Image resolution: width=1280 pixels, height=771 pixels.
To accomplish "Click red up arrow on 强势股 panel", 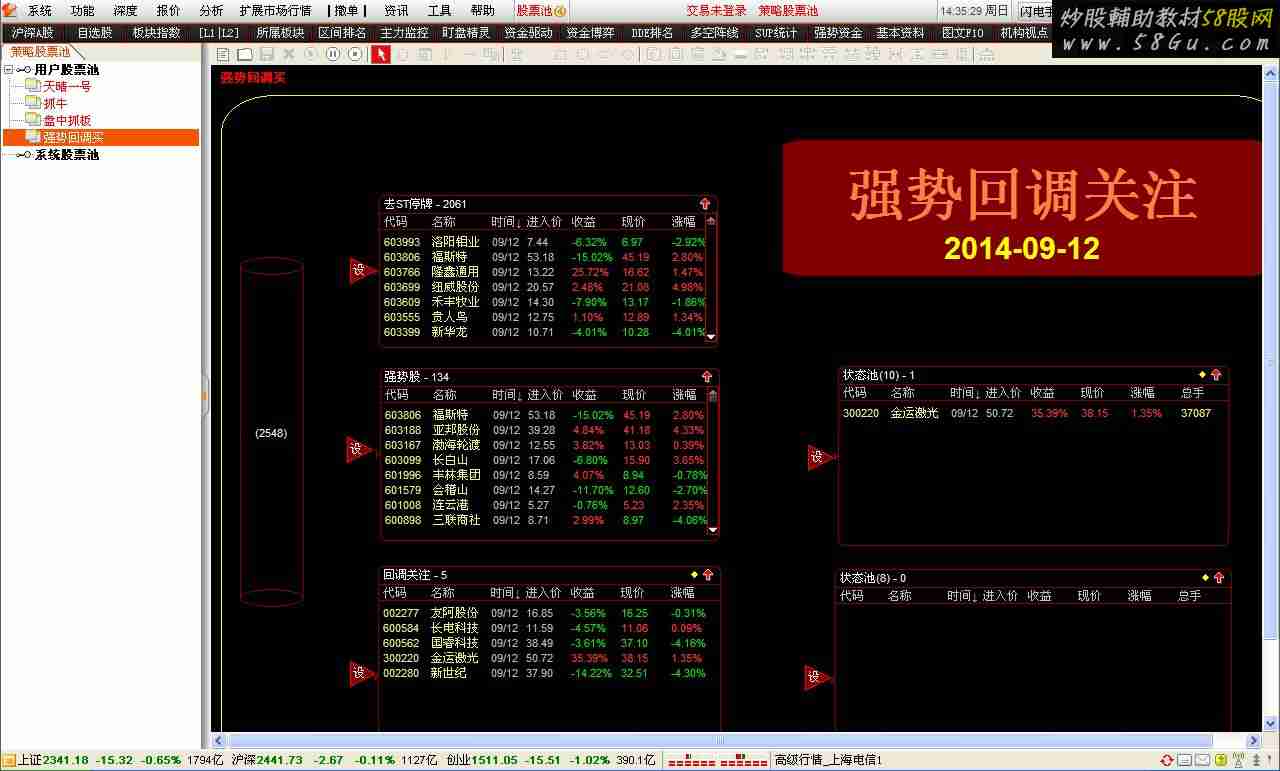I will click(707, 376).
